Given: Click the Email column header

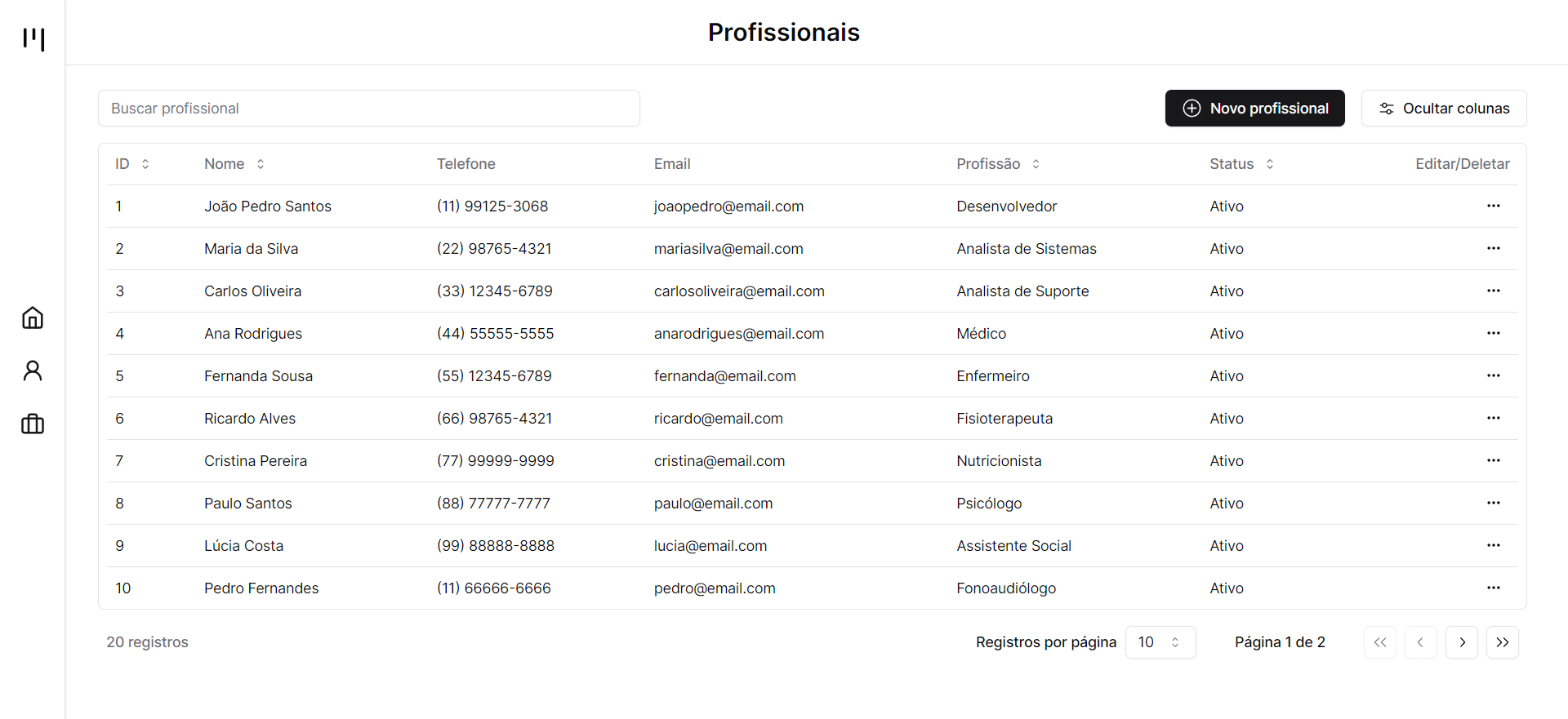Looking at the screenshot, I should tap(672, 164).
